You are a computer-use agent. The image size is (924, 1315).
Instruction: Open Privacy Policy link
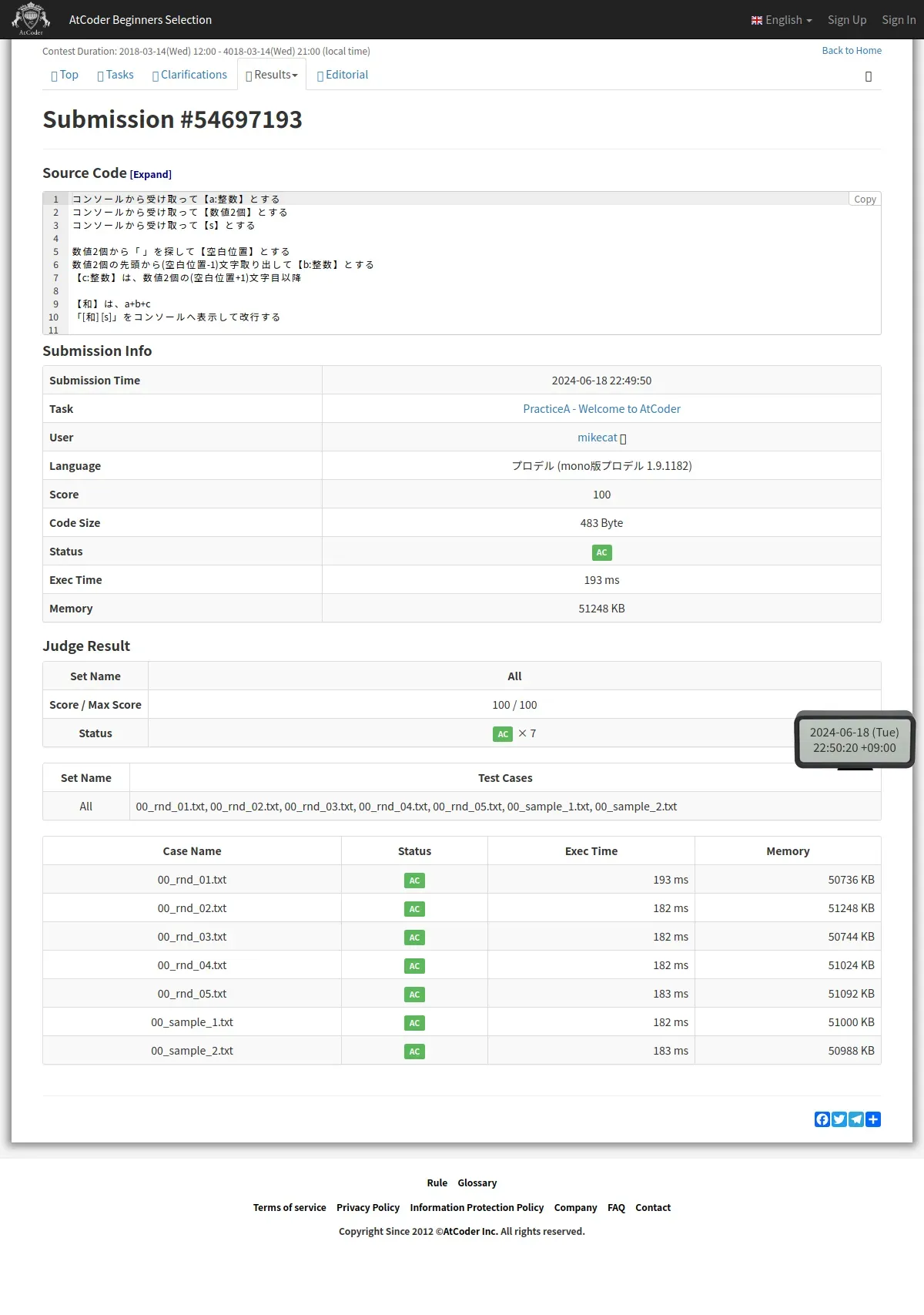368,1208
